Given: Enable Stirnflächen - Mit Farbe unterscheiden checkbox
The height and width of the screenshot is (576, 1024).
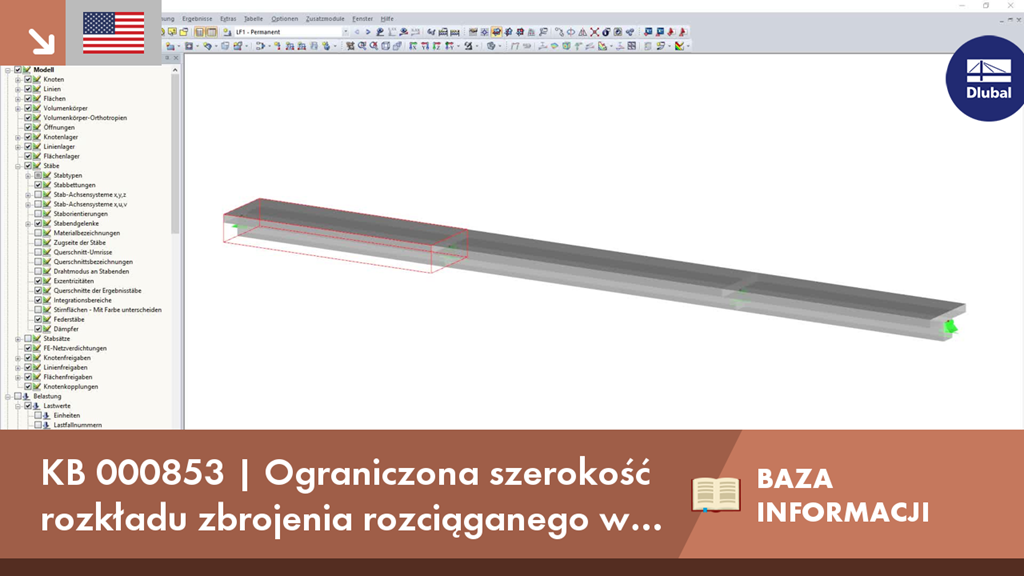Looking at the screenshot, I should click(38, 310).
